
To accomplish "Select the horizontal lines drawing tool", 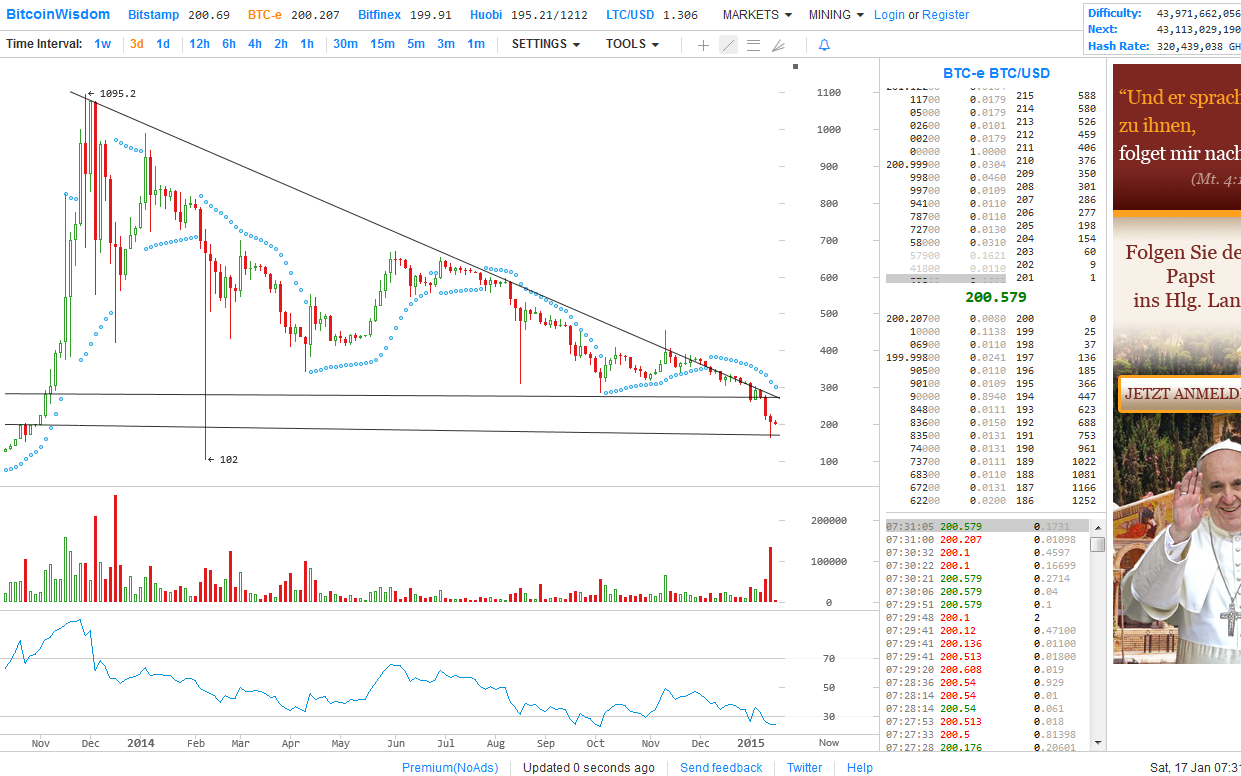I will (x=753, y=44).
